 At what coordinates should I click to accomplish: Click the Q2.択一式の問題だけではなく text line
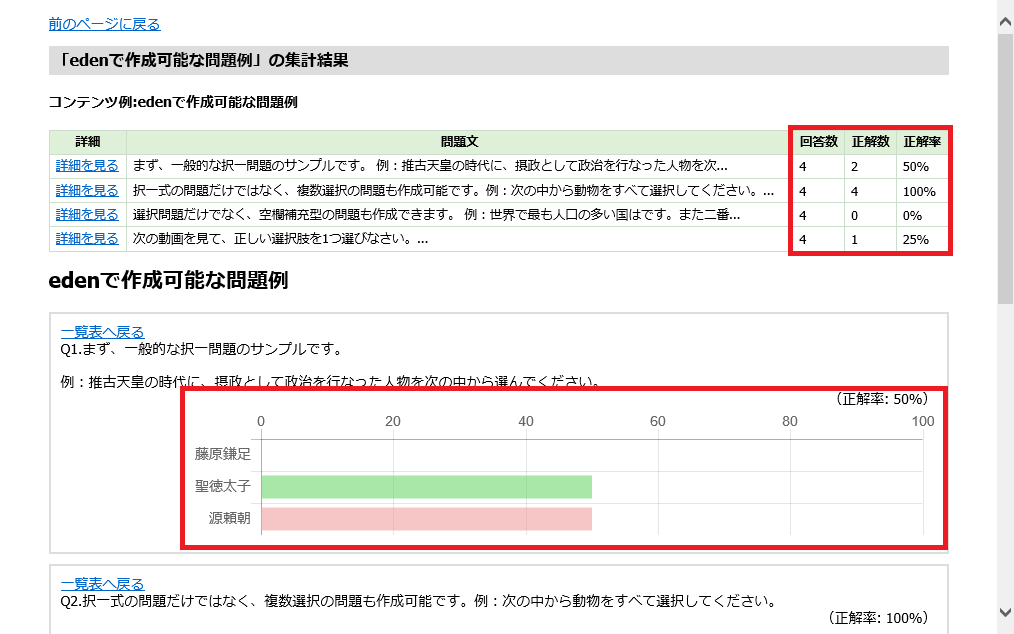coord(418,601)
